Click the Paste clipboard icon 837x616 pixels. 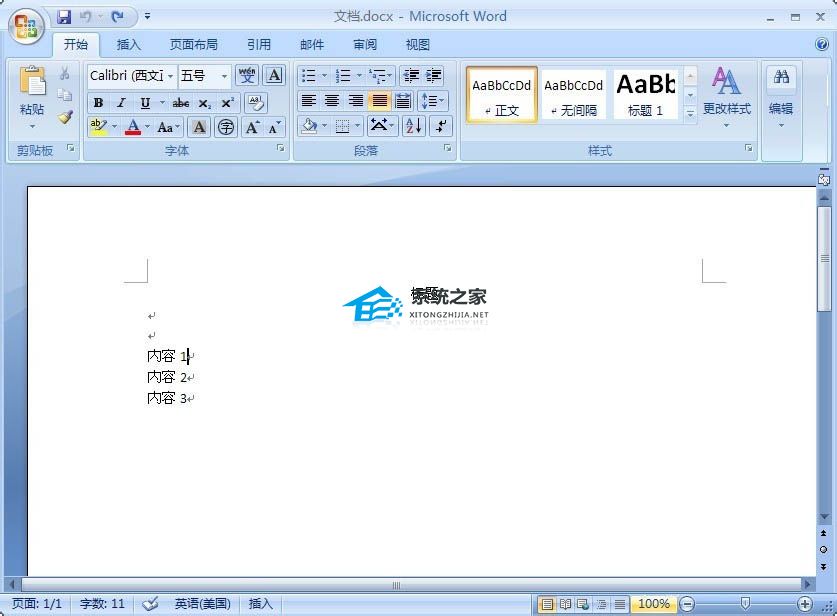tap(33, 82)
